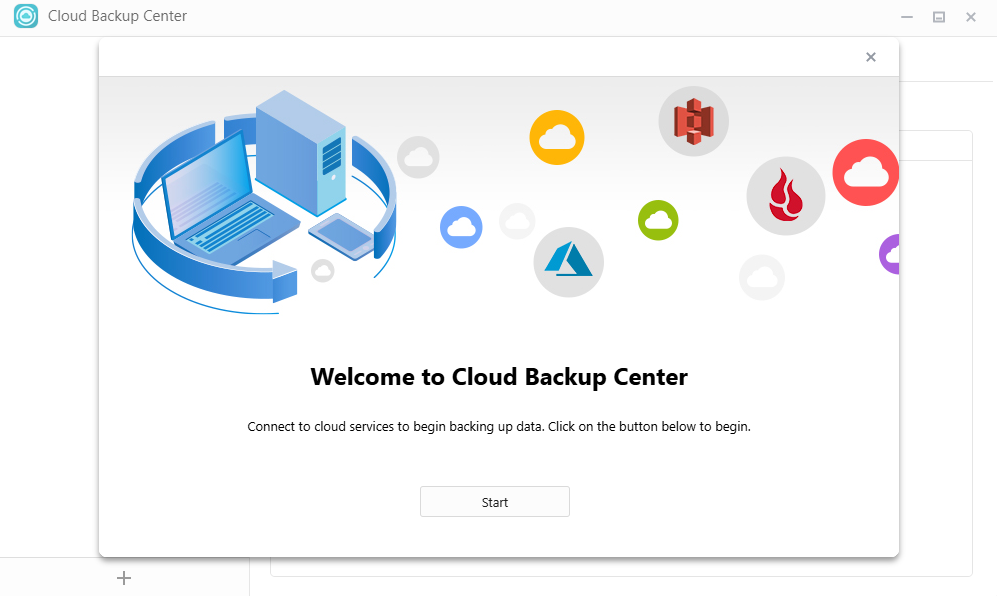Viewport: 997px width, 596px height.
Task: Click the tablet device illustration
Action: pos(342,234)
